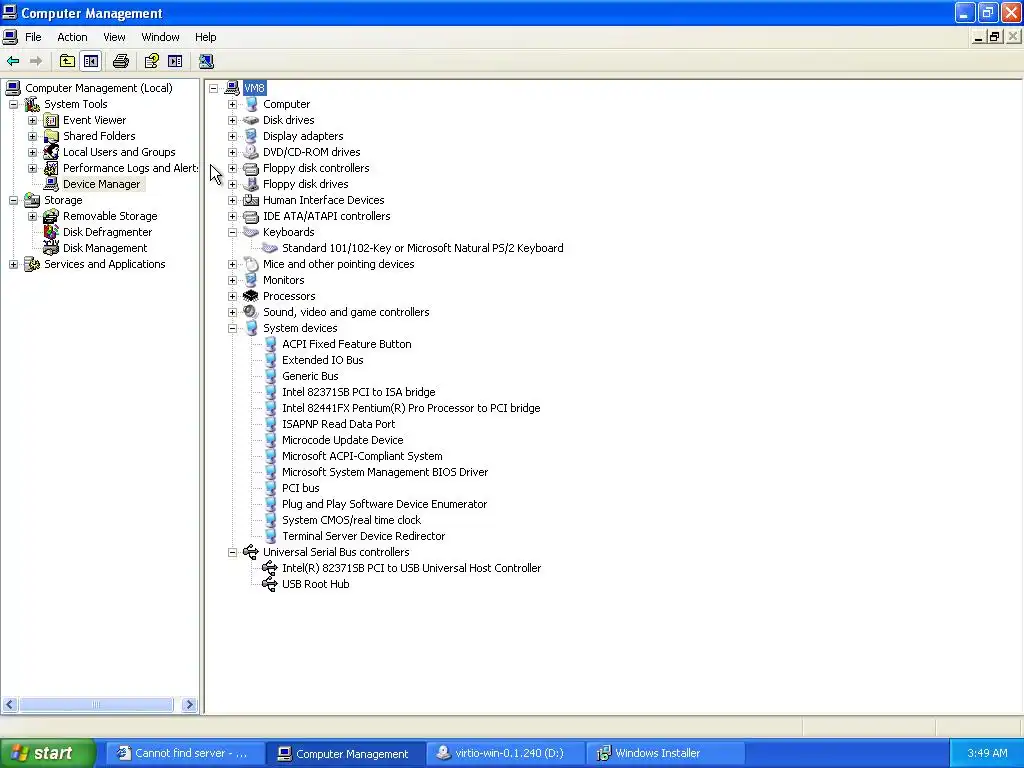1024x768 pixels.
Task: Select Standard 101/102-Key PS/2 Keyboard device
Action: (x=423, y=248)
